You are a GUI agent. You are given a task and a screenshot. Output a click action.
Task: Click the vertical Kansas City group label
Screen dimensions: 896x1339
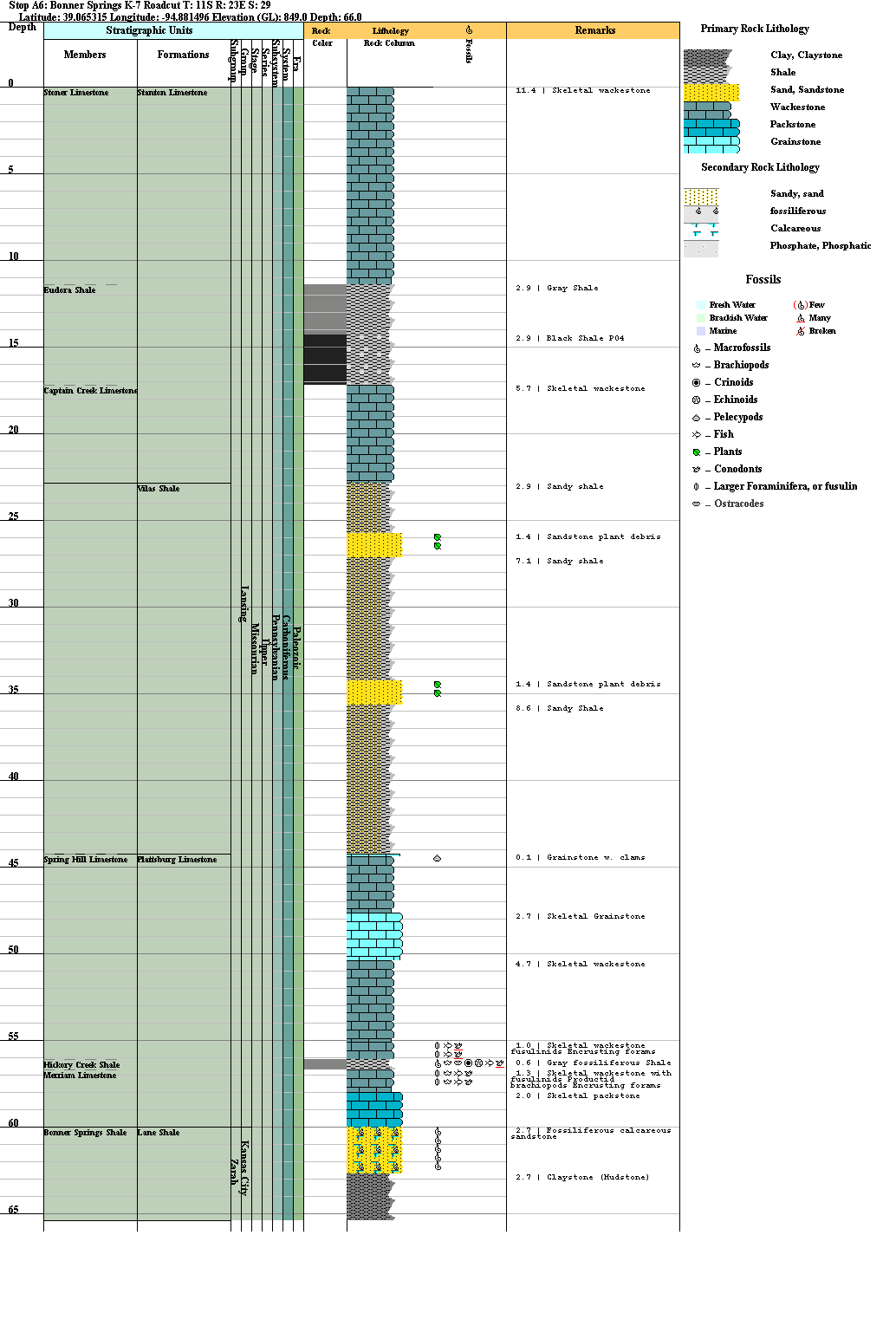click(x=244, y=1167)
